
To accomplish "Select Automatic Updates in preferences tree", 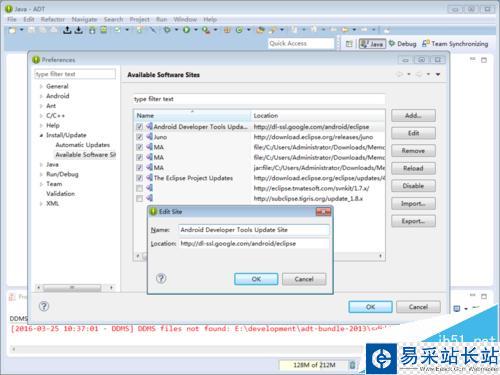I will 83,145.
